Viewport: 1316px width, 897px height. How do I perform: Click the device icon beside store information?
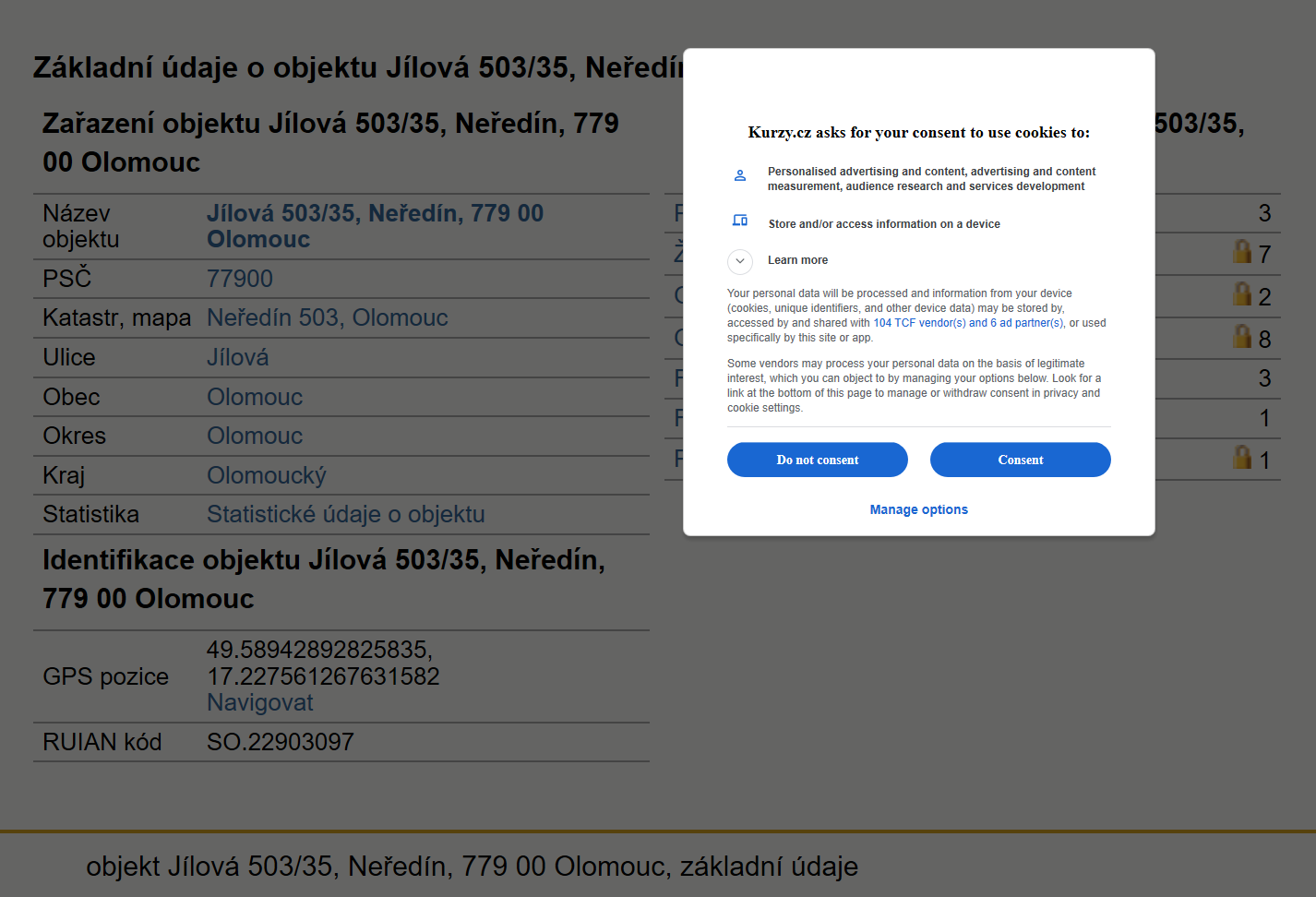click(x=739, y=221)
